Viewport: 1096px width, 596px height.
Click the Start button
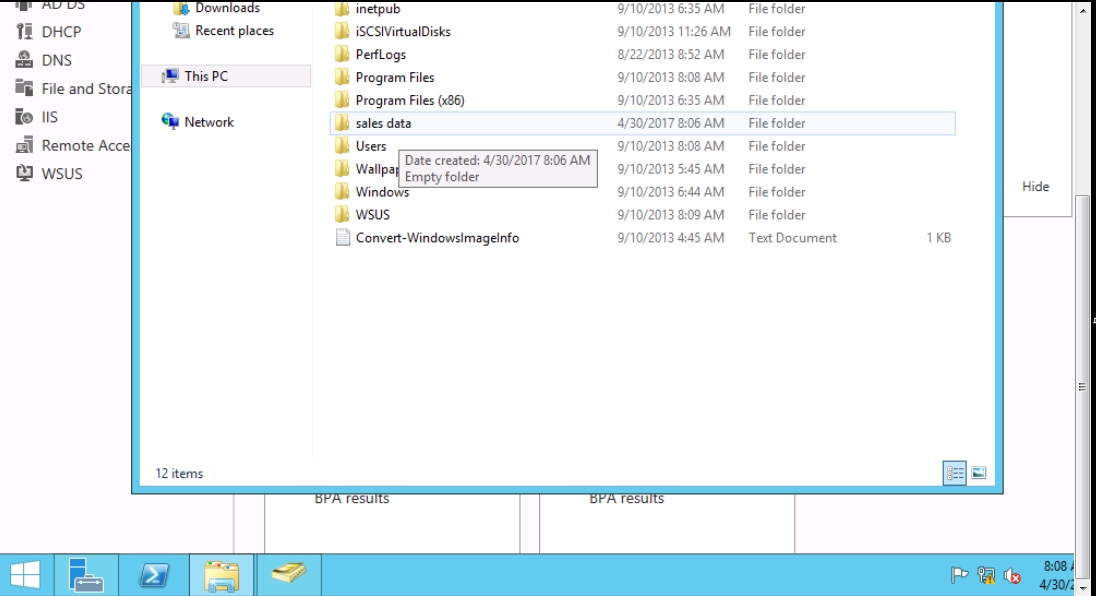(x=26, y=576)
